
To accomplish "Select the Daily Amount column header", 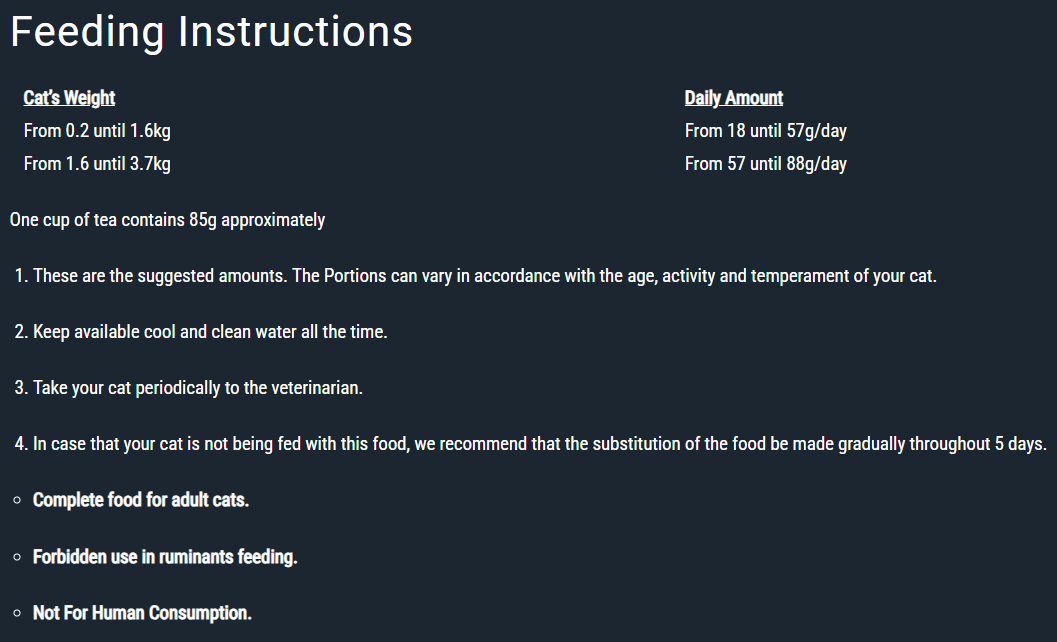I will pyautogui.click(x=733, y=98).
